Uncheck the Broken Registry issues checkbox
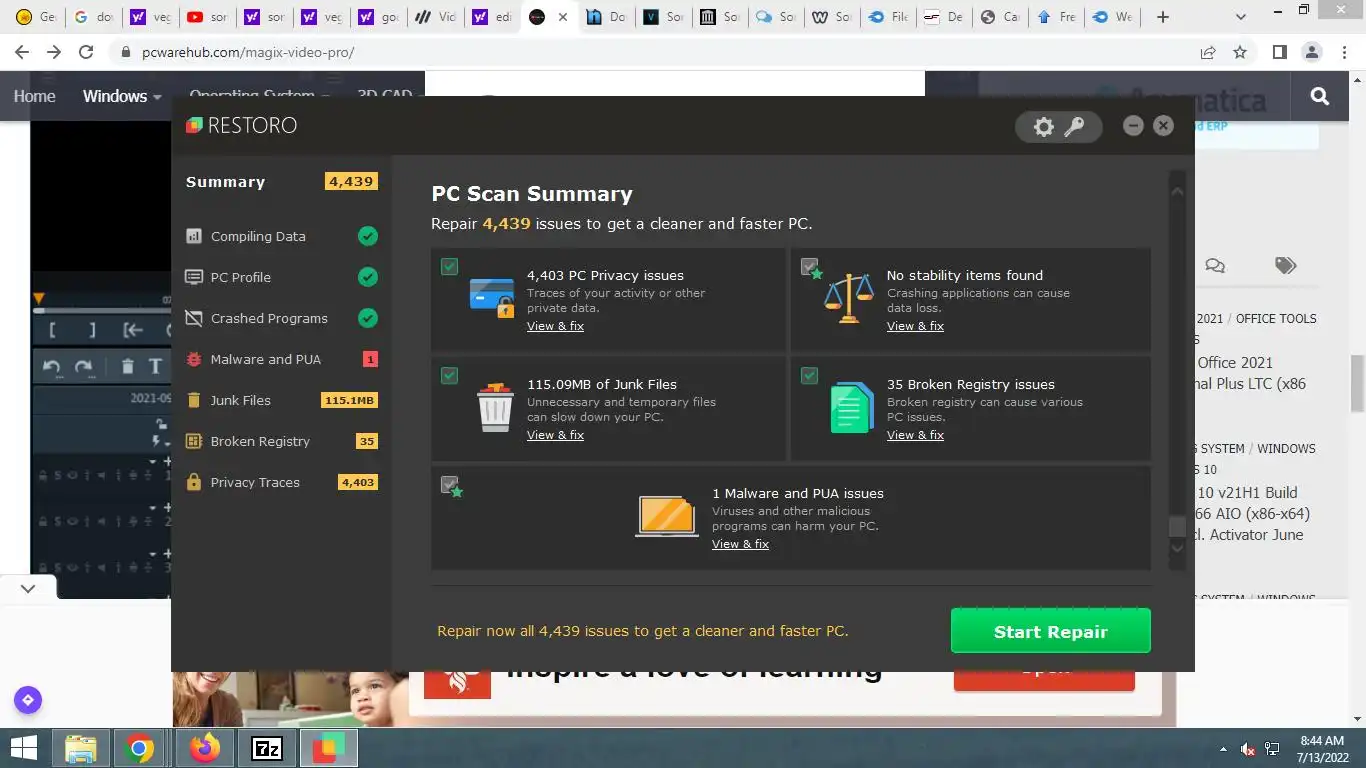This screenshot has width=1366, height=768. [809, 375]
